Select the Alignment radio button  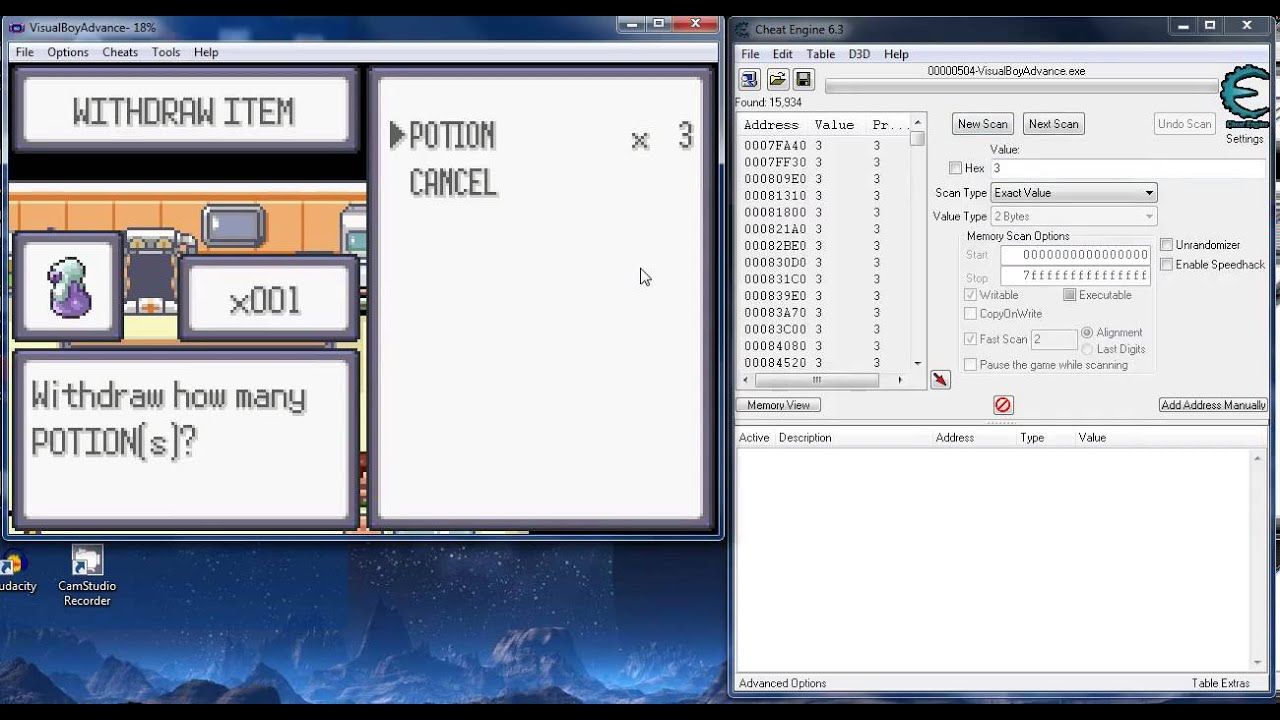1087,332
